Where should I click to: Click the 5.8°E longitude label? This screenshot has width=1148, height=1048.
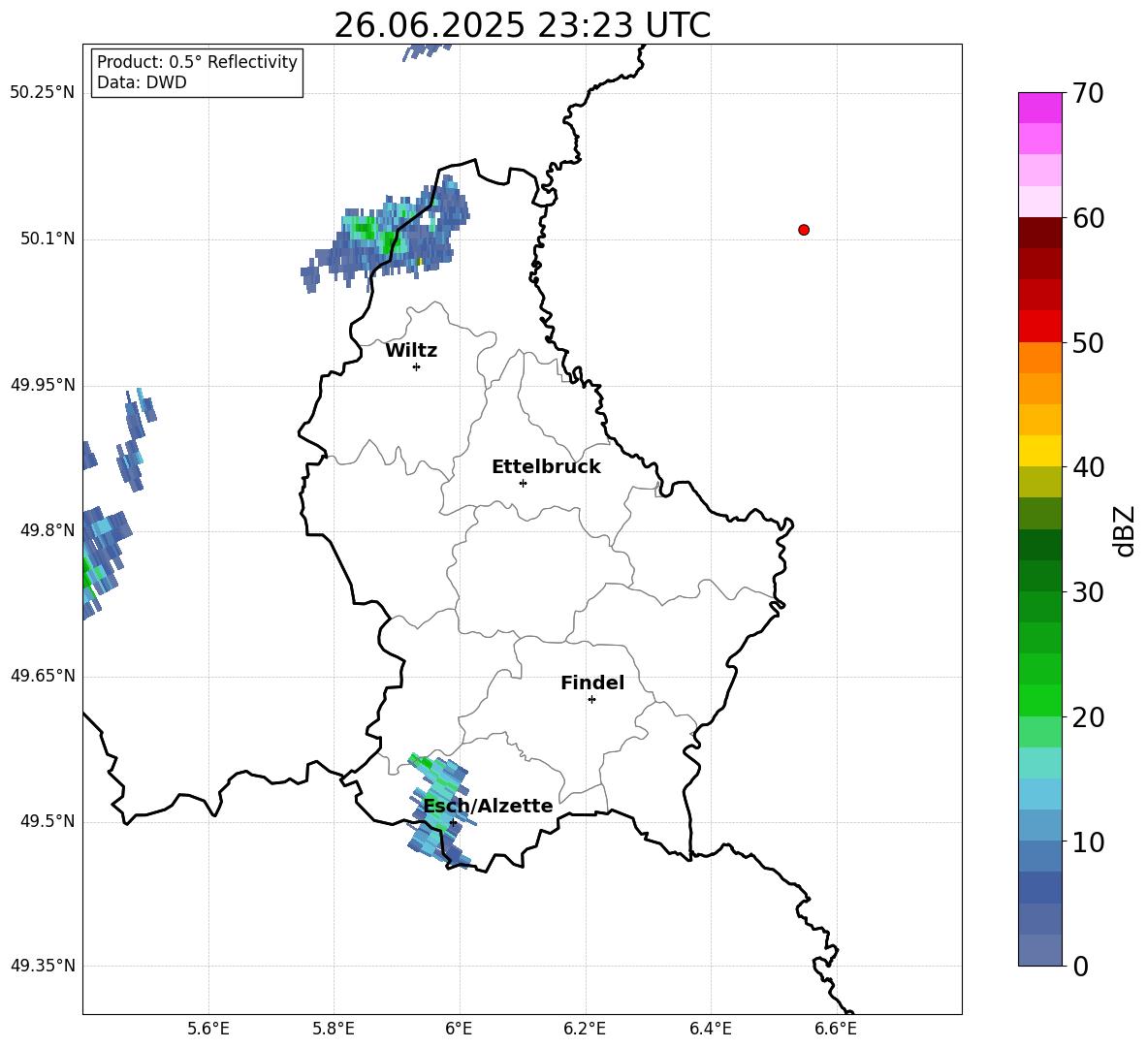coord(334,1029)
